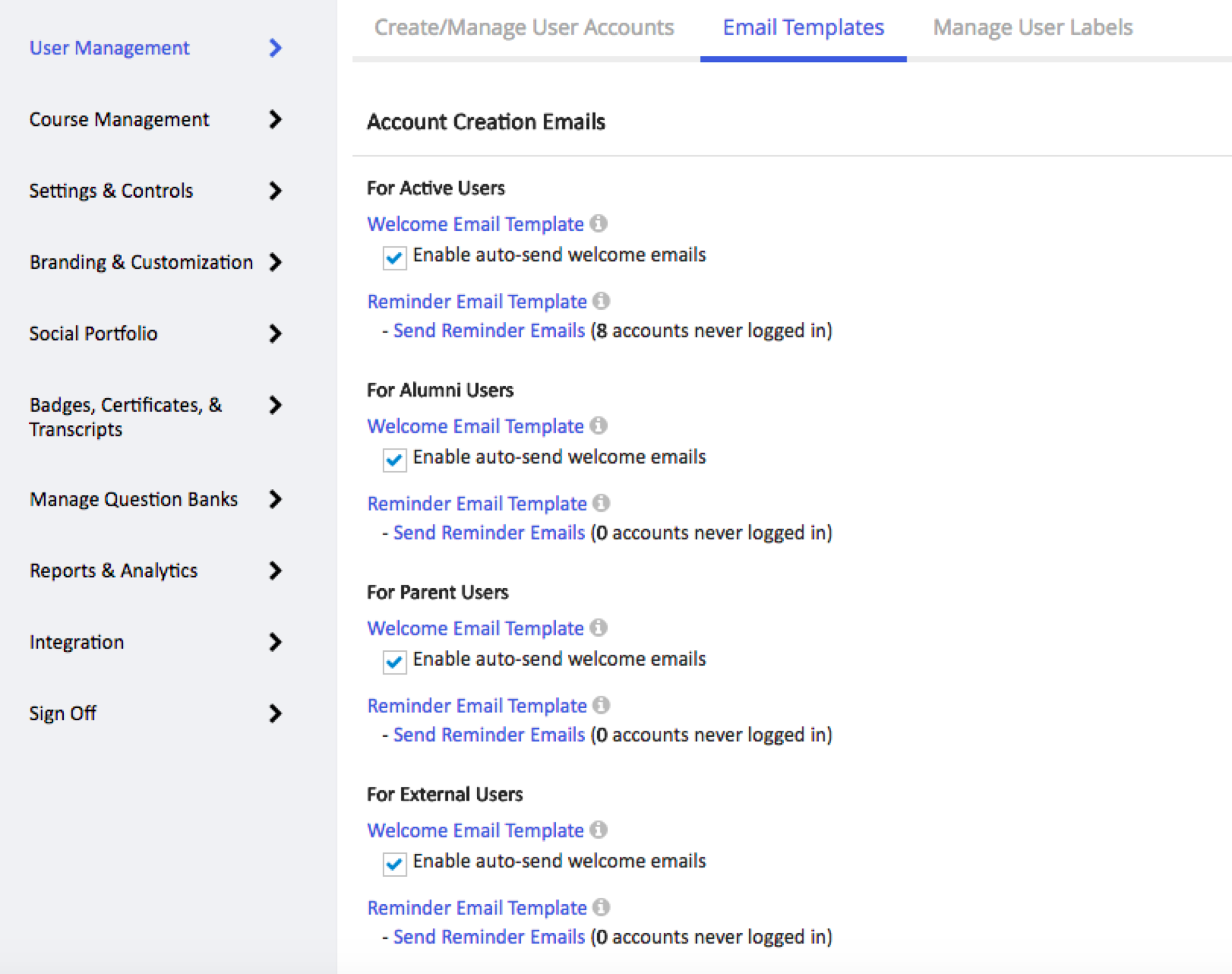Open Welcome Email Template for Active Users
The image size is (1232, 974).
tap(475, 224)
